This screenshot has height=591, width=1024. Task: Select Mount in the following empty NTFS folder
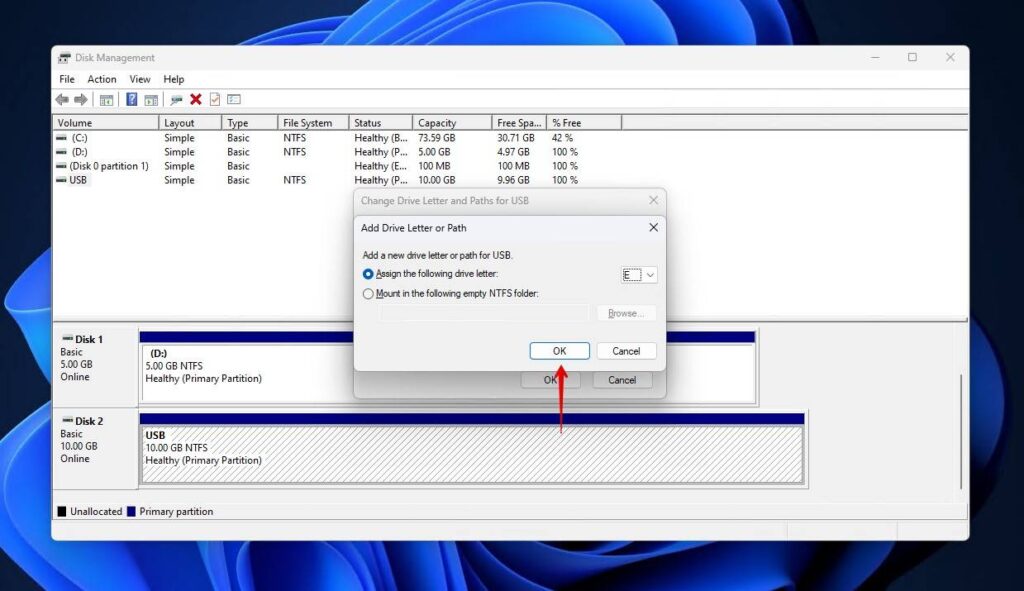(368, 293)
